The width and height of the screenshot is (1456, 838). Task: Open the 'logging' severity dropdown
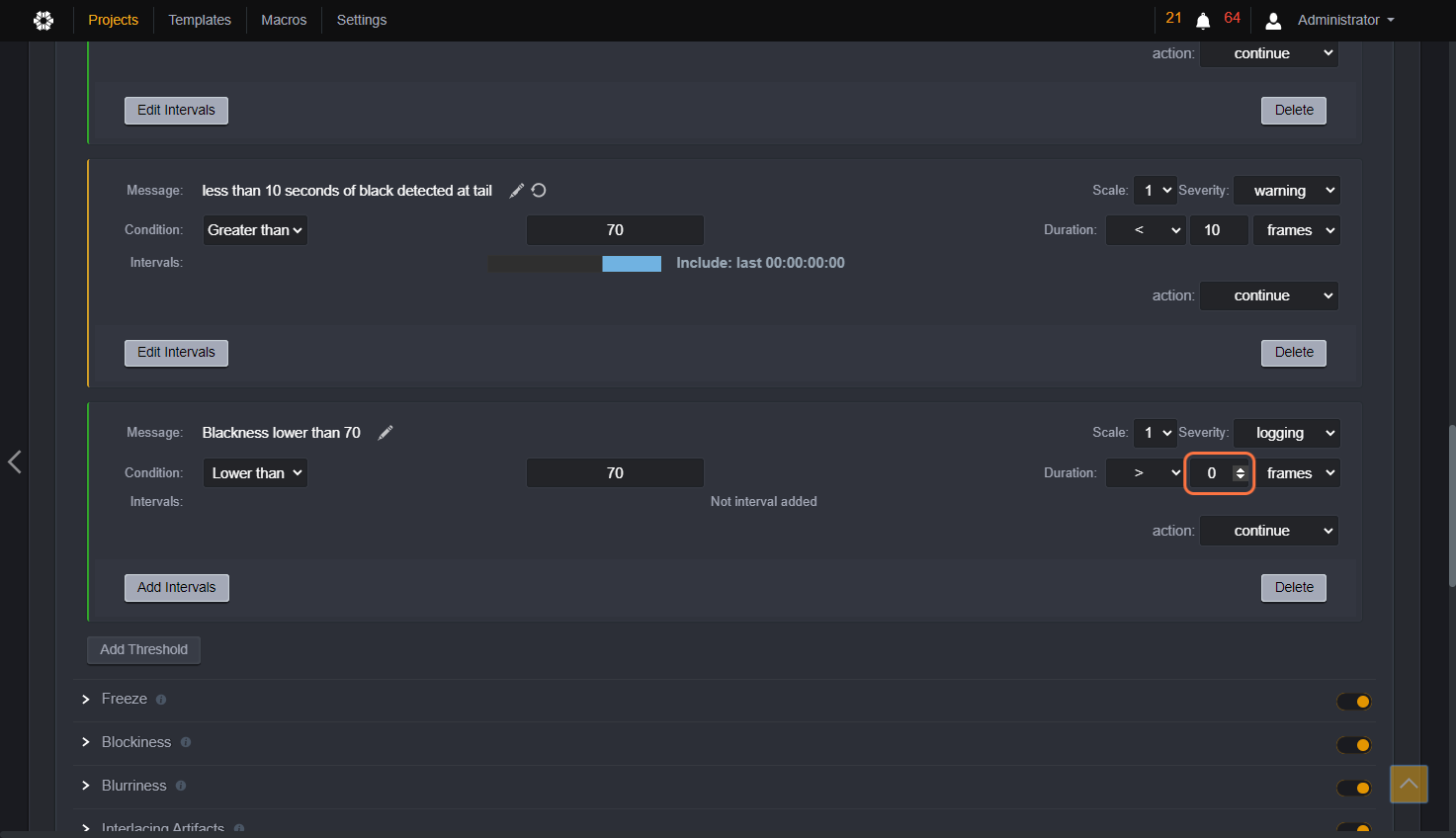click(1287, 433)
